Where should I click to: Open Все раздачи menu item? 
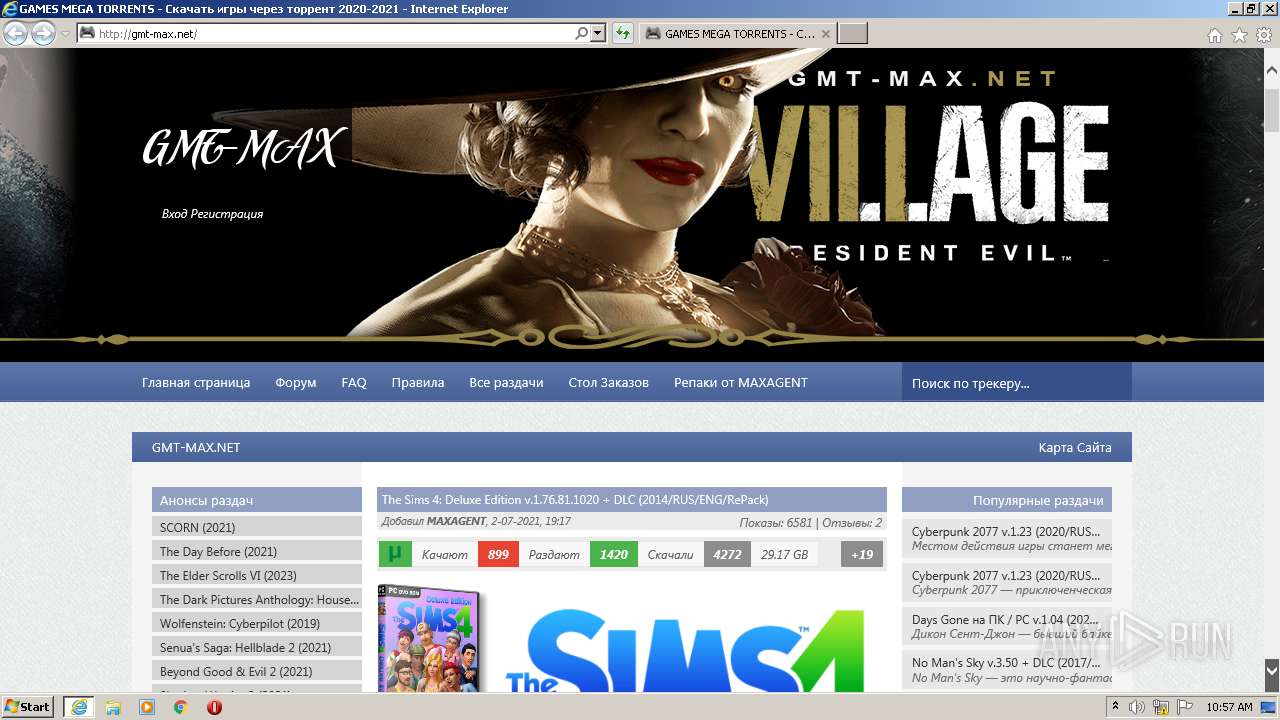coord(506,382)
